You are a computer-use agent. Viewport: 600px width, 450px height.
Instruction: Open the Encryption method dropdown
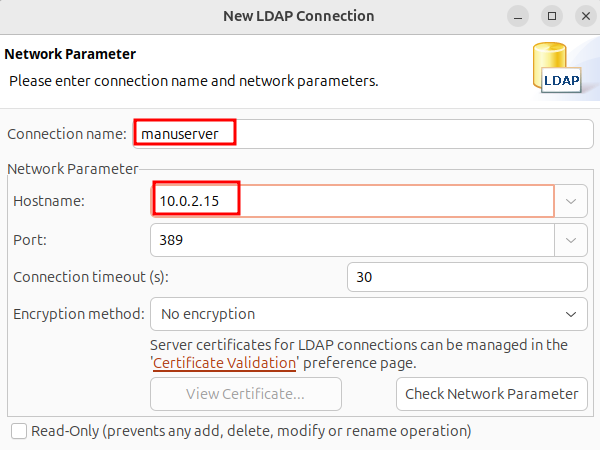pyautogui.click(x=368, y=314)
